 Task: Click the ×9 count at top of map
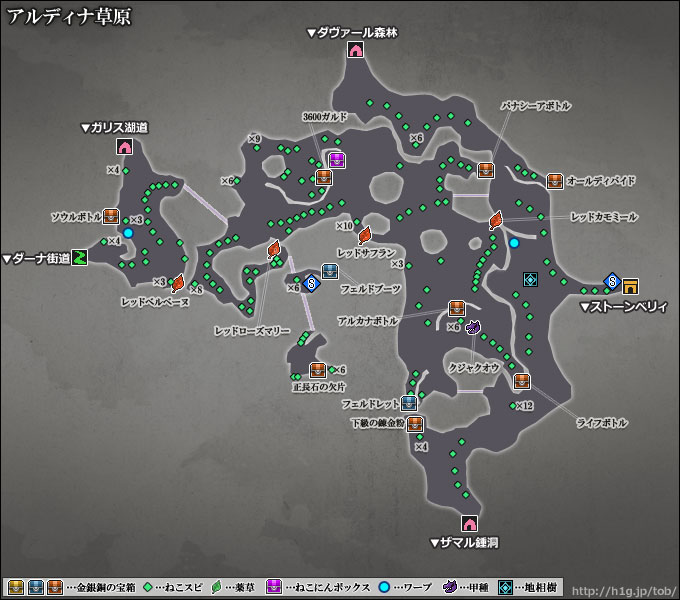[255, 139]
